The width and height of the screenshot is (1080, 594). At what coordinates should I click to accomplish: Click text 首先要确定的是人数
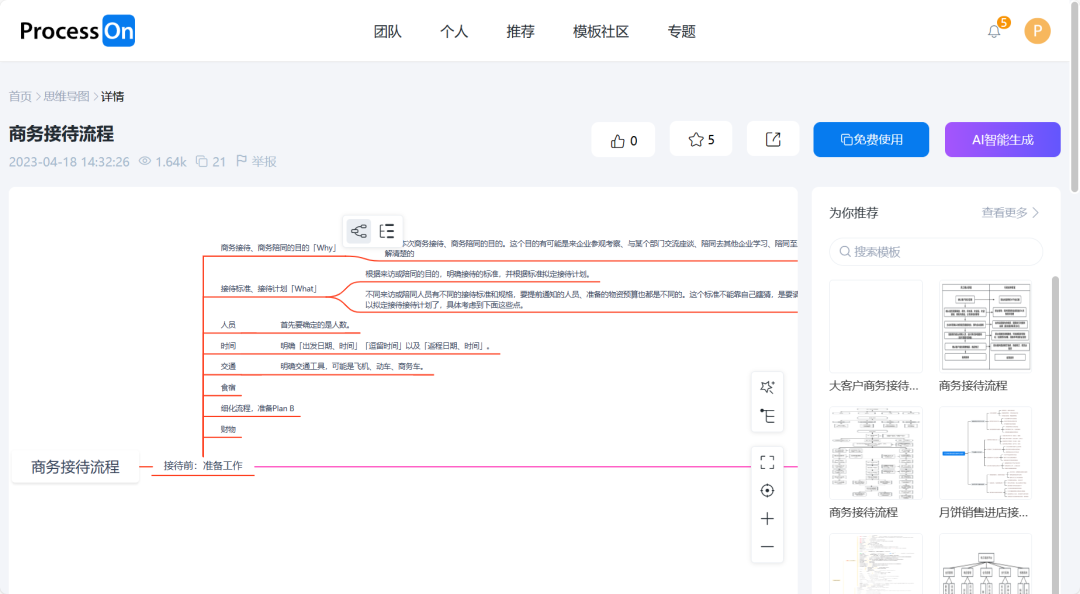click(315, 325)
